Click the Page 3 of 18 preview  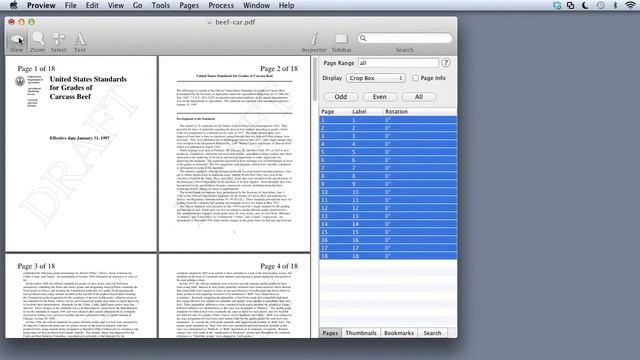[x=81, y=296]
